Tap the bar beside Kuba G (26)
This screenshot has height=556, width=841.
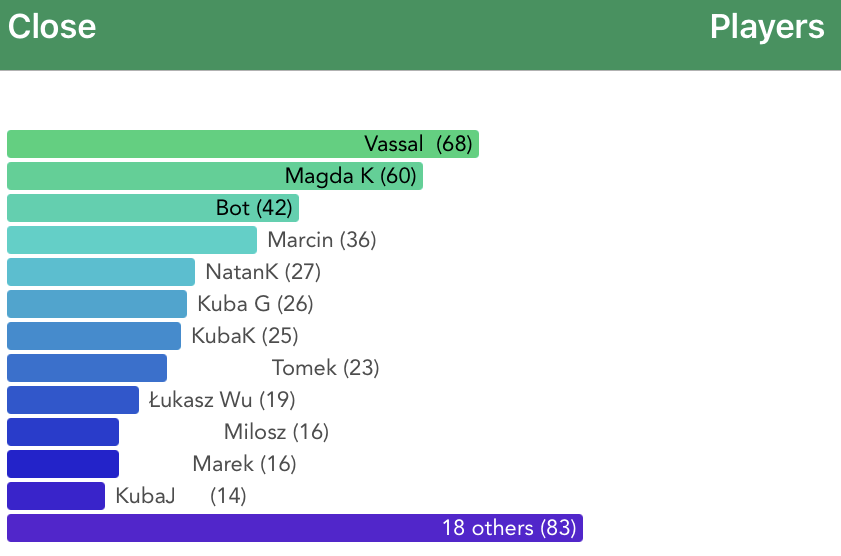pyautogui.click(x=97, y=304)
